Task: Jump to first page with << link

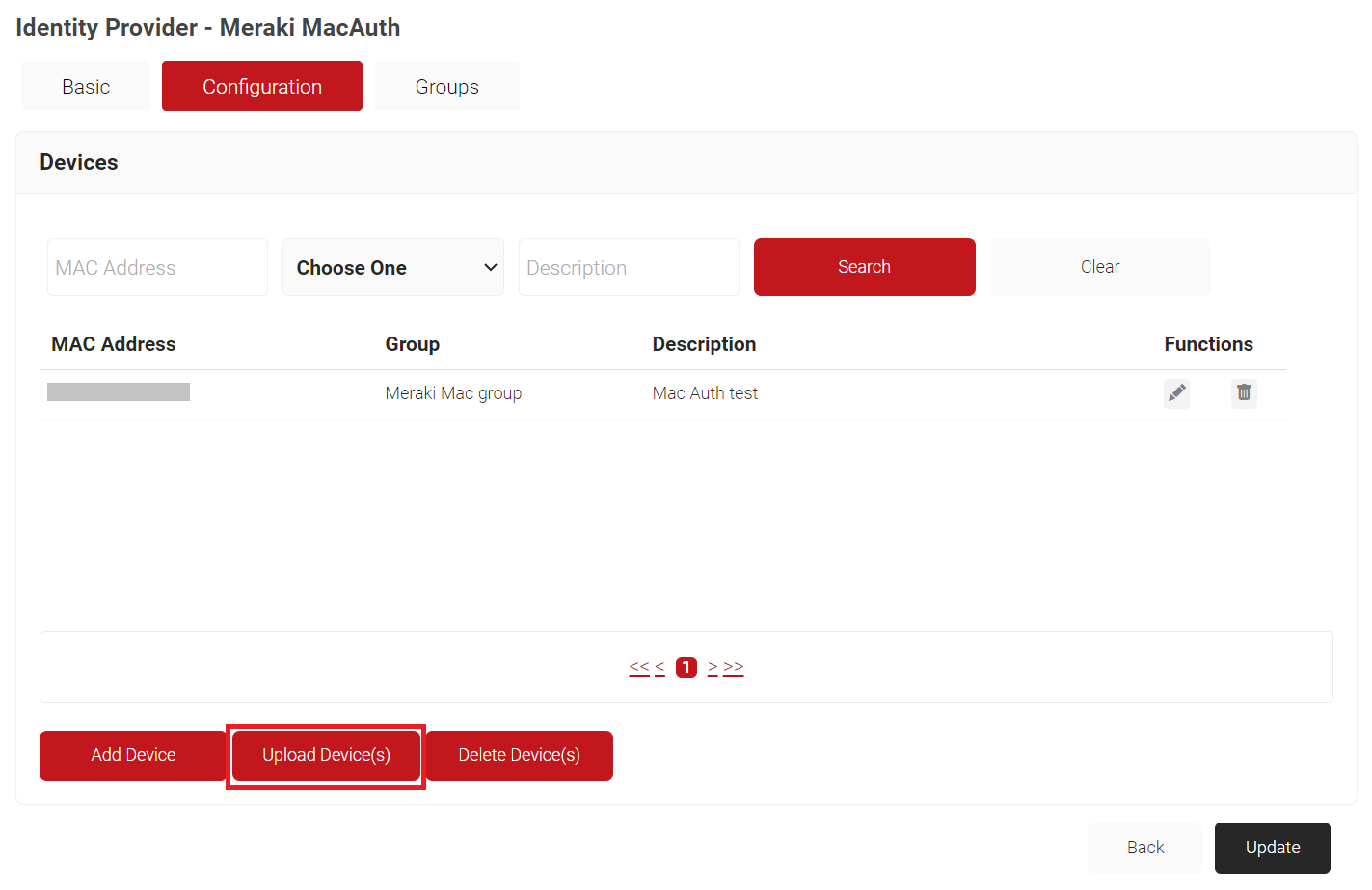Action: pos(638,667)
